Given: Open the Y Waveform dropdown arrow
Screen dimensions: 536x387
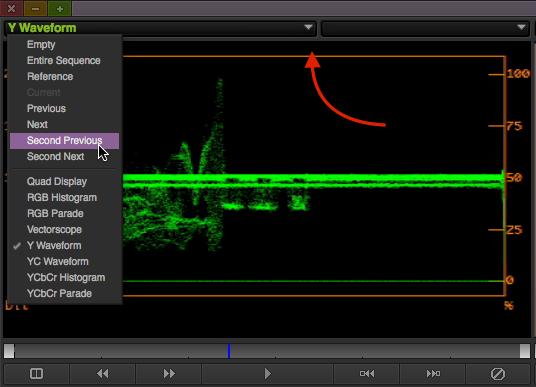Looking at the screenshot, I should (308, 27).
